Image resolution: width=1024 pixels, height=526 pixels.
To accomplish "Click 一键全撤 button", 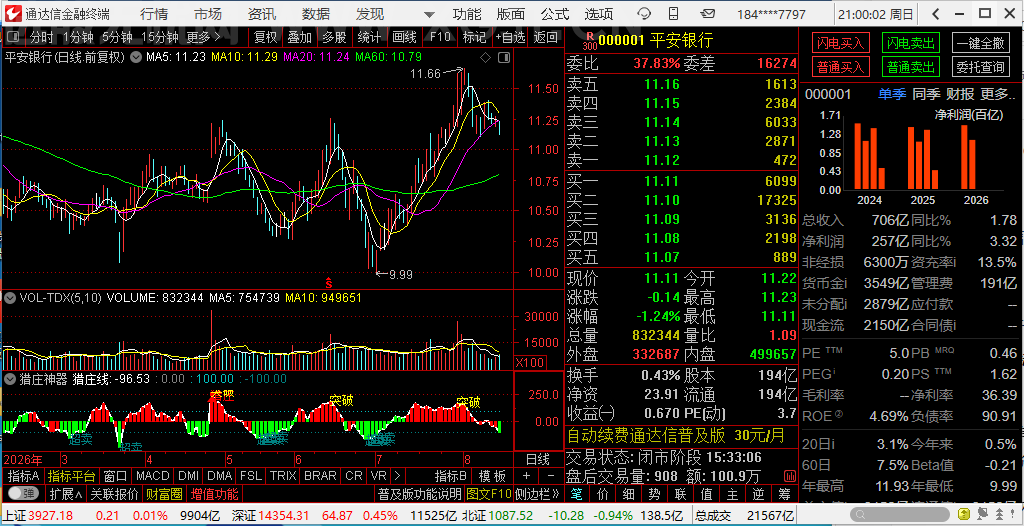I will pos(980,43).
